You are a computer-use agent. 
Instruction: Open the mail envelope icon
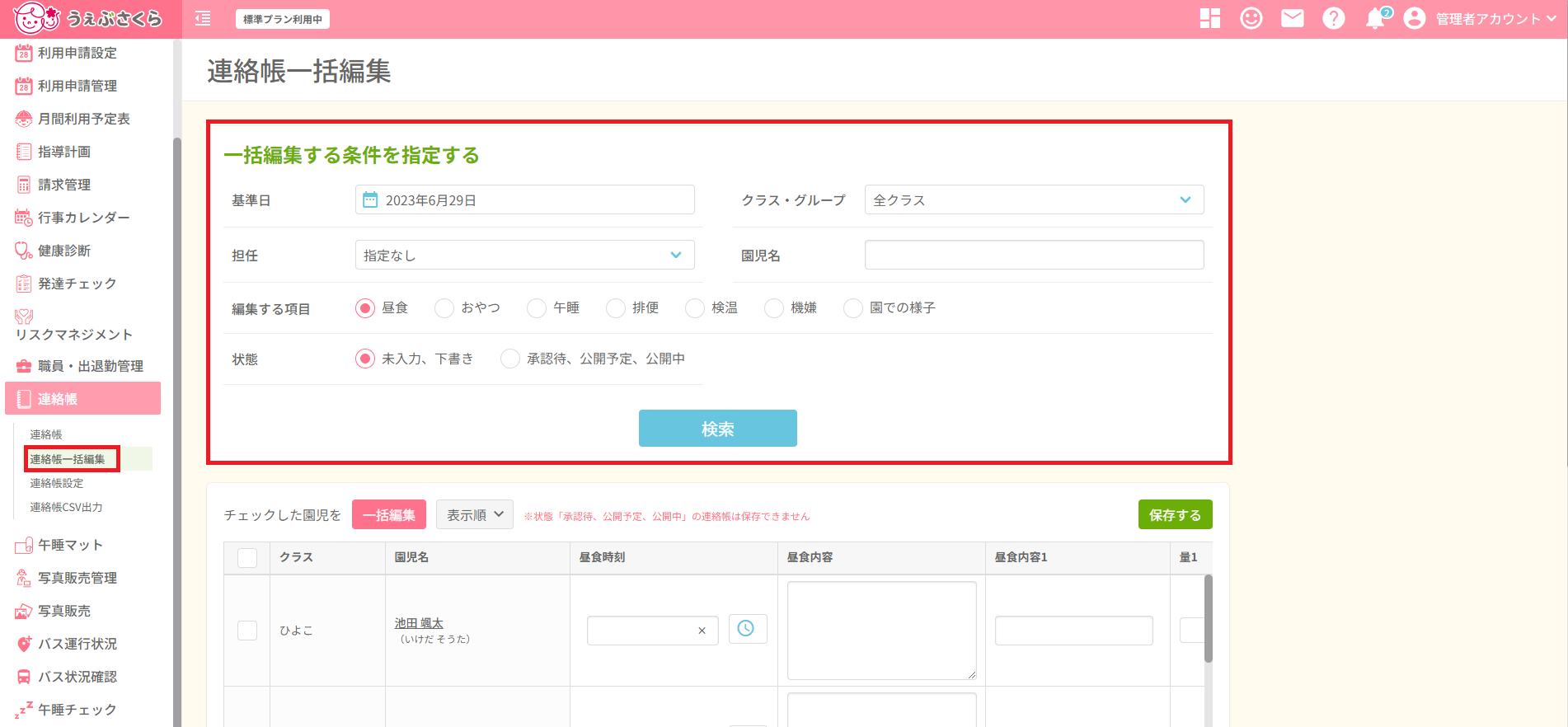click(1293, 18)
